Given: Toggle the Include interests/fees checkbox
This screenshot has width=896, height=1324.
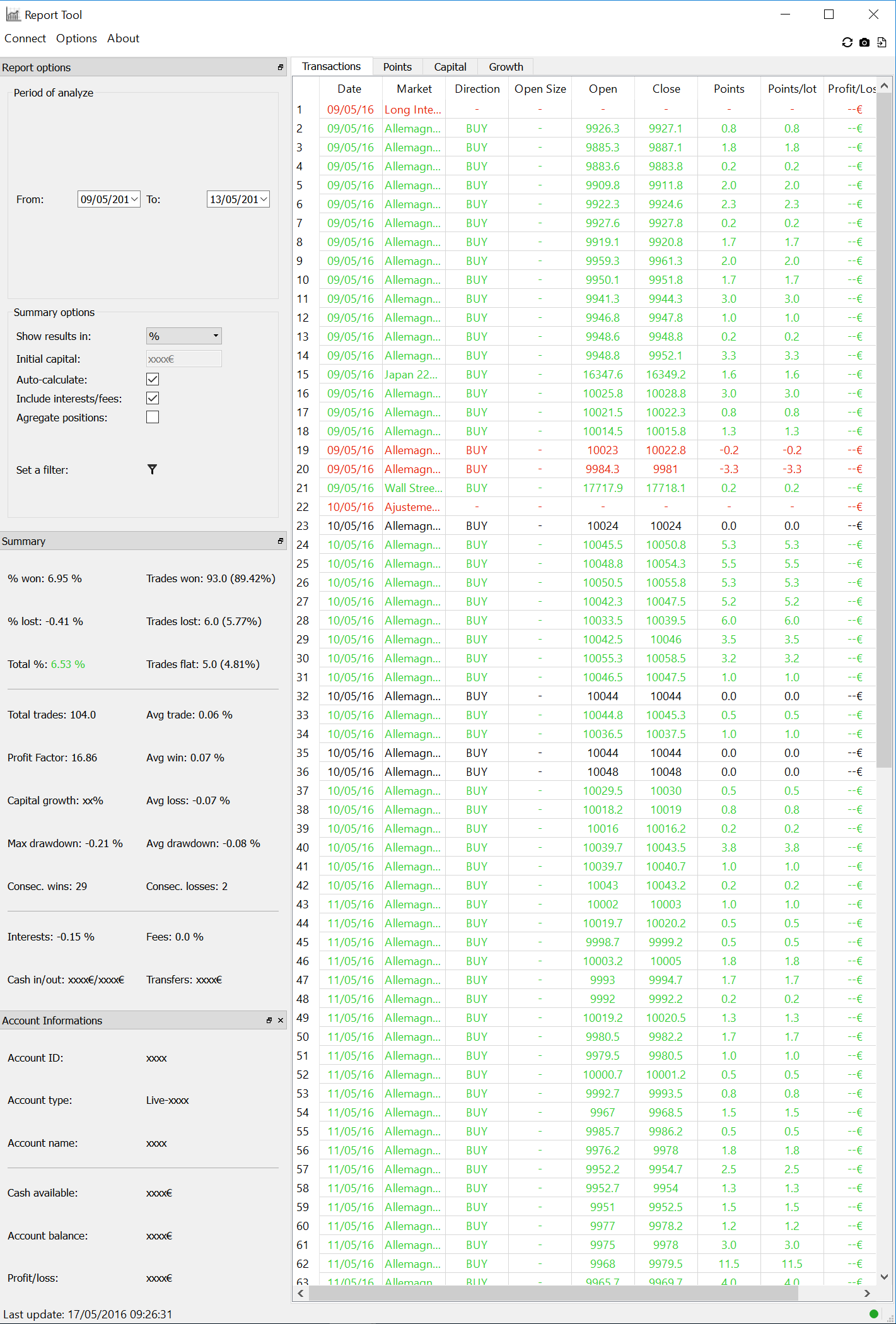Looking at the screenshot, I should pyautogui.click(x=153, y=398).
